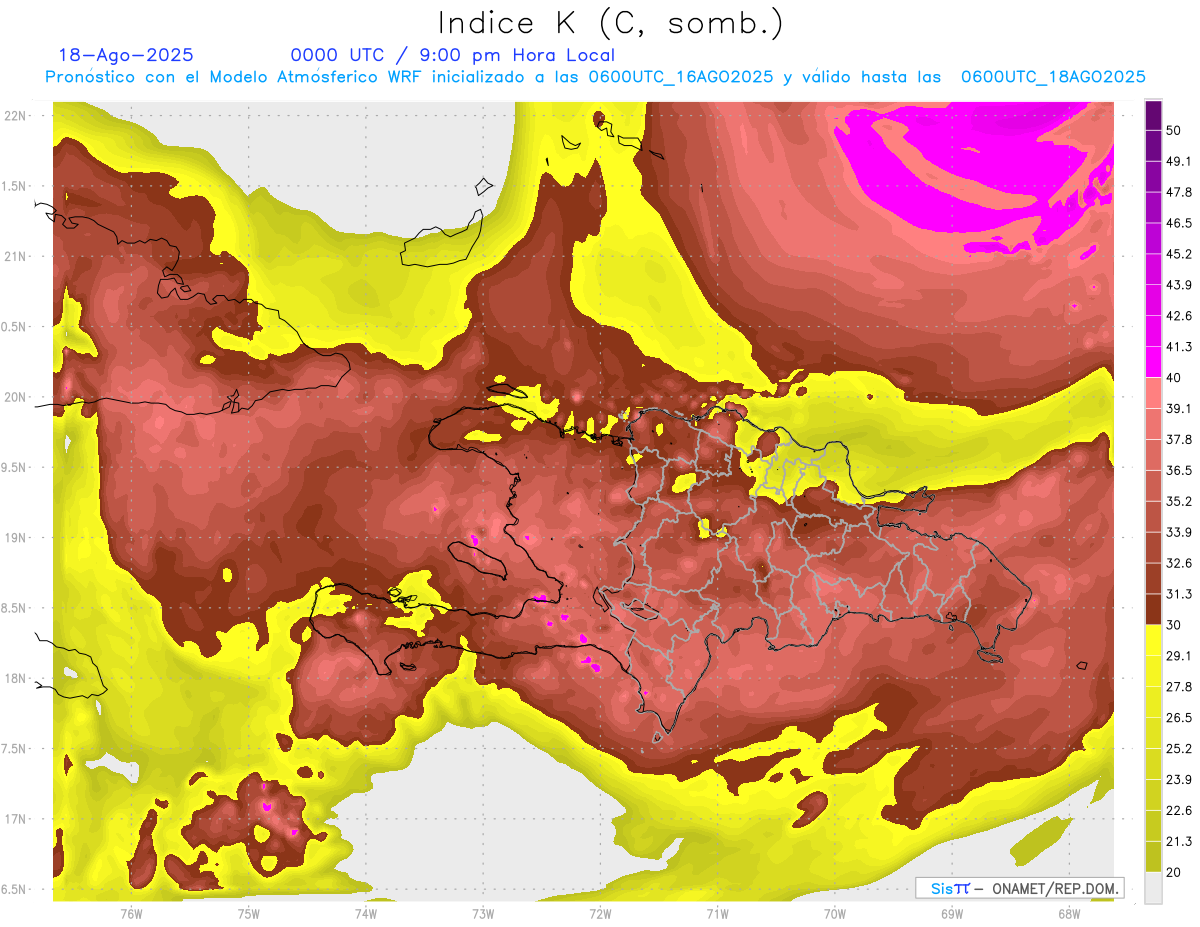Click the '19N' latitude label

click(x=16, y=538)
